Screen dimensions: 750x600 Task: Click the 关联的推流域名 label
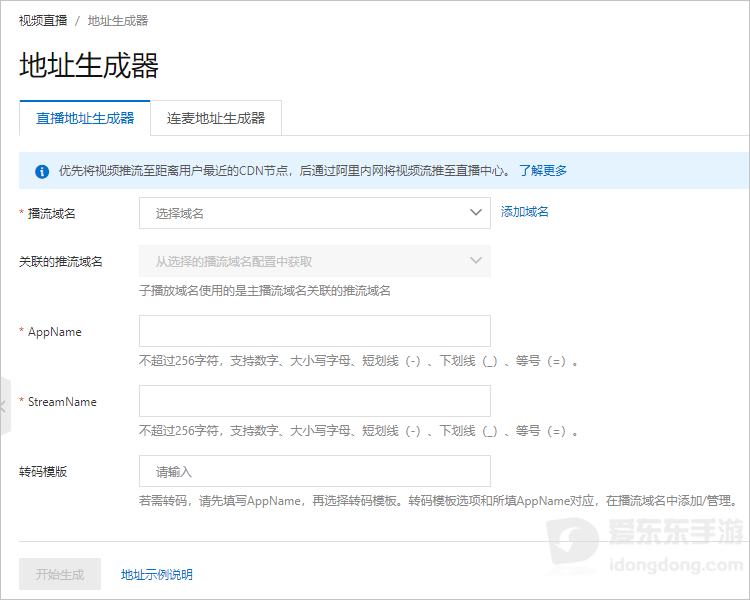pyautogui.click(x=61, y=262)
